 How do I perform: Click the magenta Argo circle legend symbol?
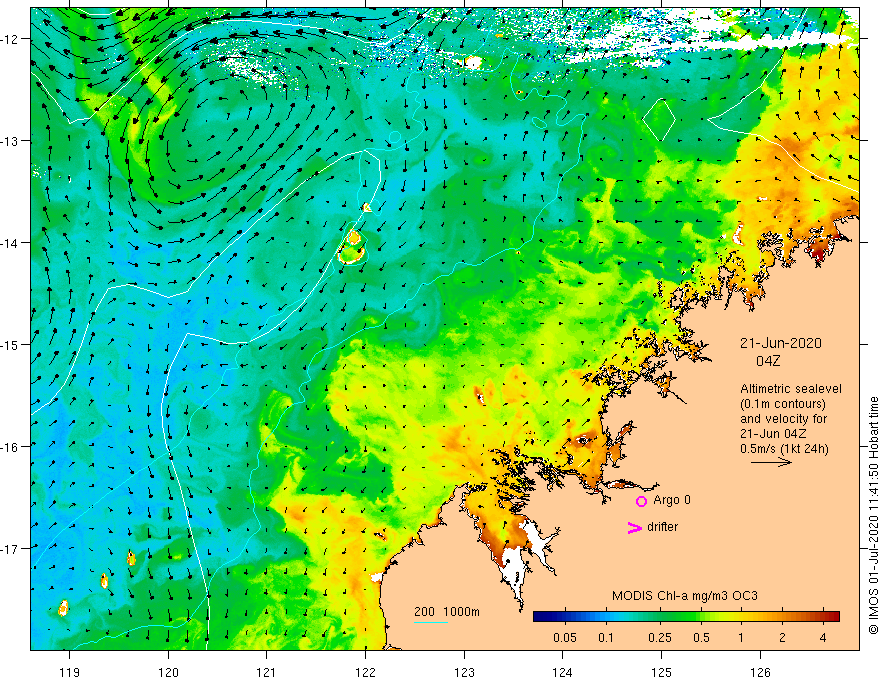click(641, 501)
